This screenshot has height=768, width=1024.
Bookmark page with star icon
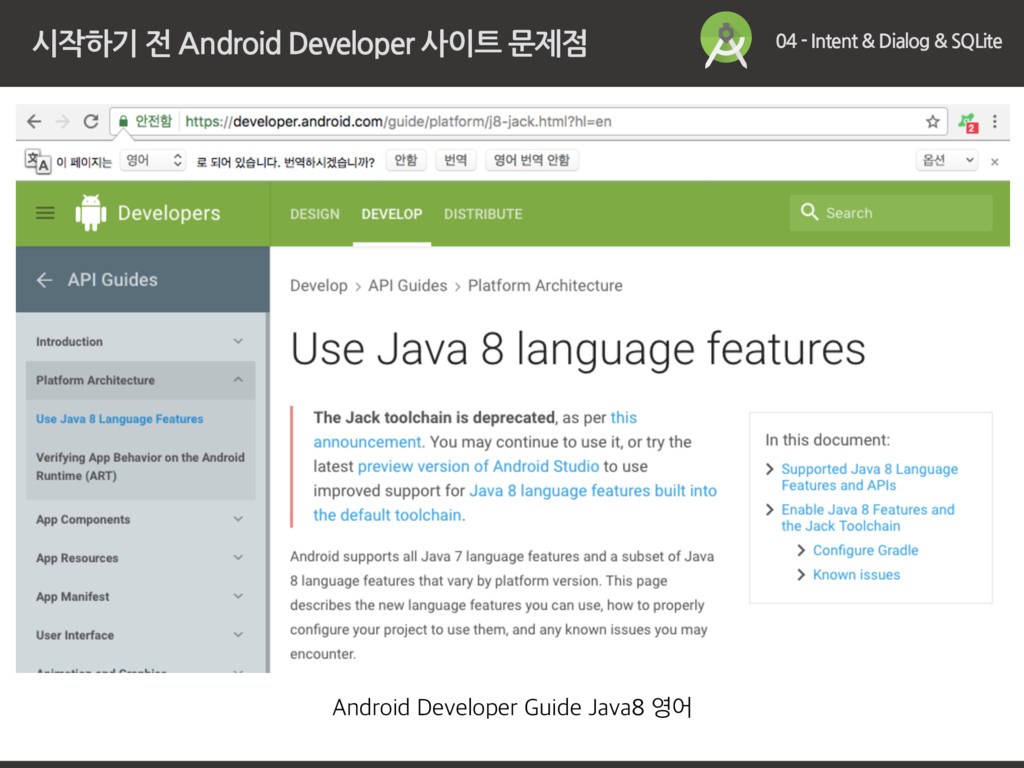pyautogui.click(x=932, y=122)
